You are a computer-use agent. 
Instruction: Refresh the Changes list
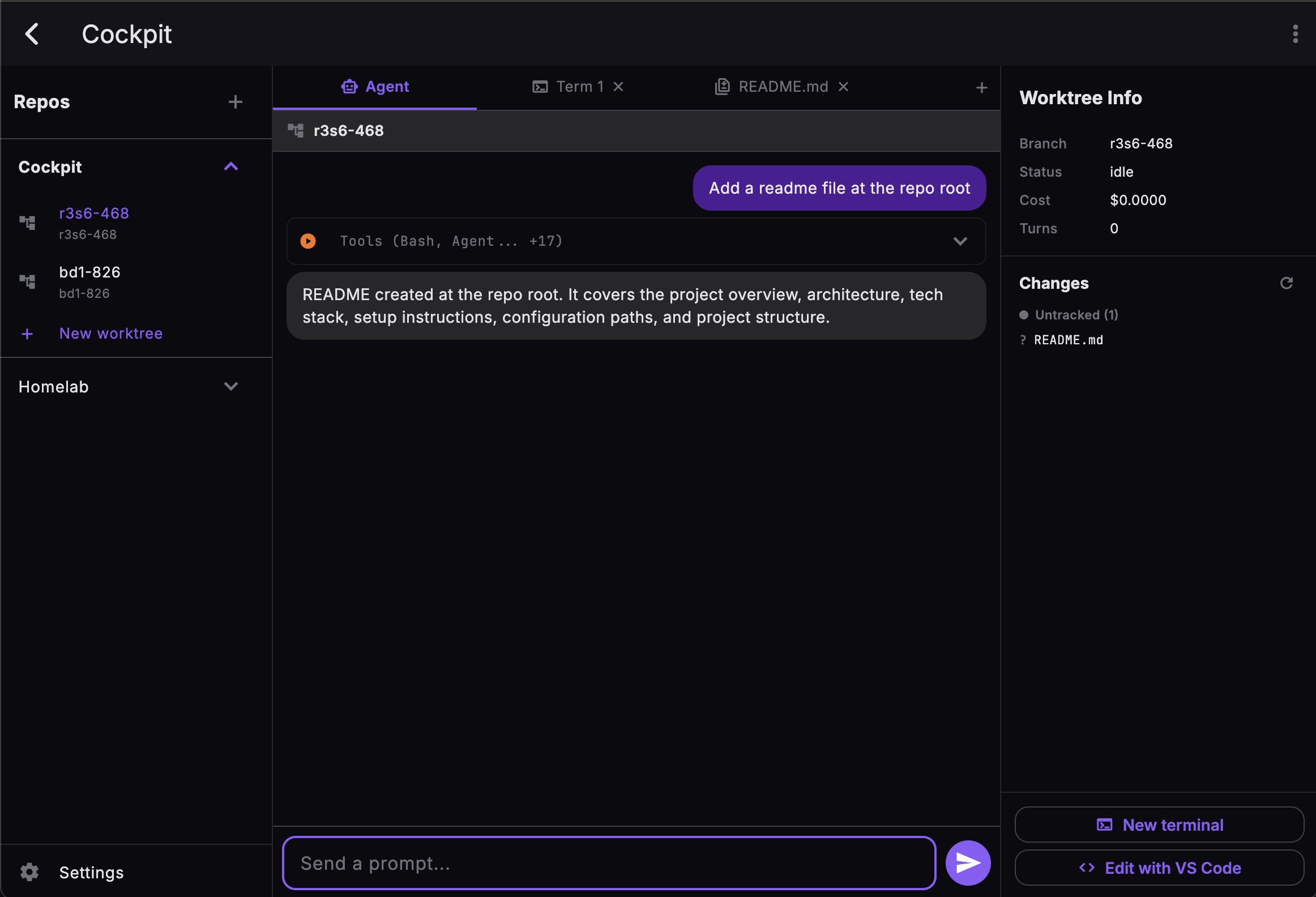pos(1287,283)
